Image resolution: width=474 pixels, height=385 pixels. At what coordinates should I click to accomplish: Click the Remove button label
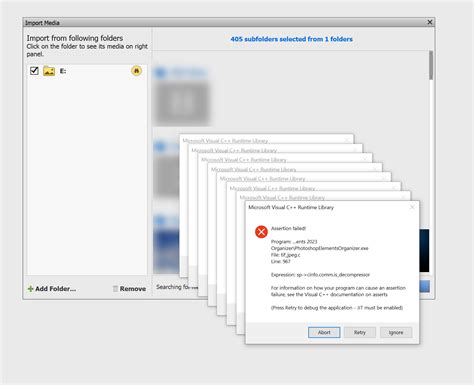(x=133, y=289)
